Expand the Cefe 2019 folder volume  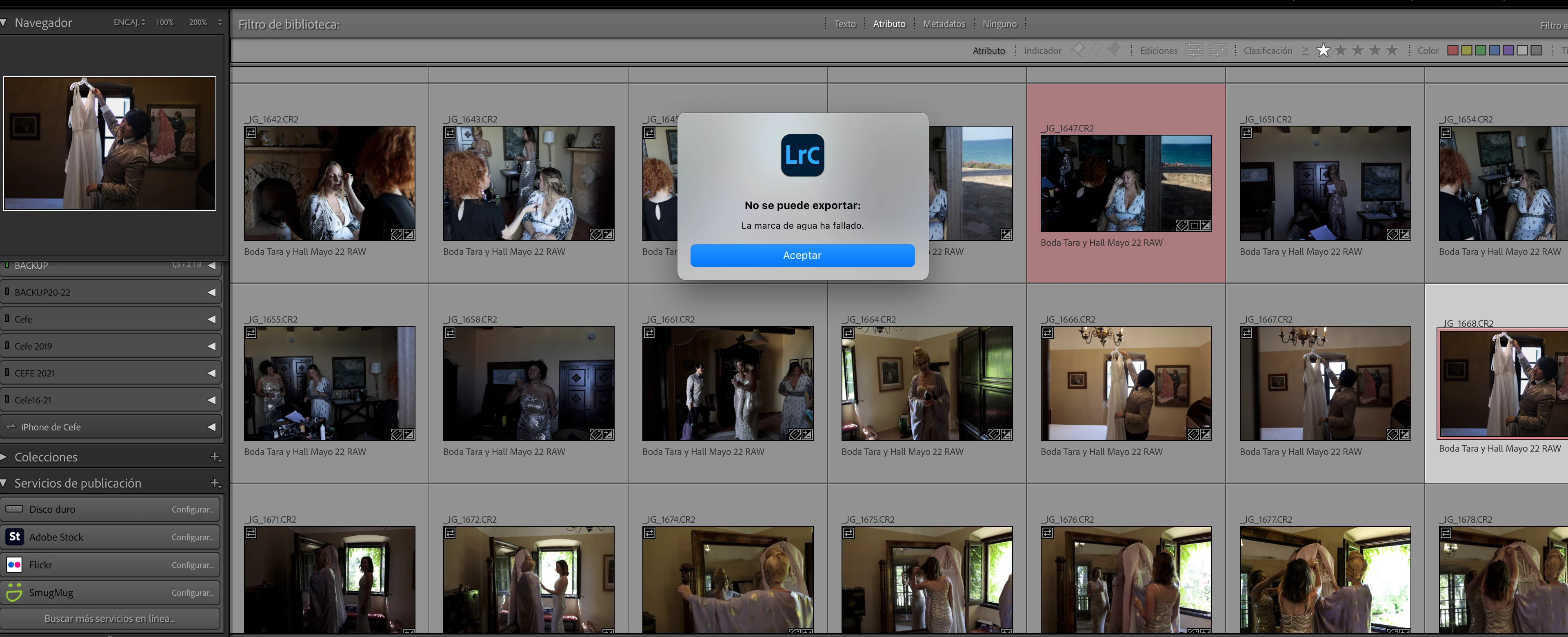pos(211,346)
